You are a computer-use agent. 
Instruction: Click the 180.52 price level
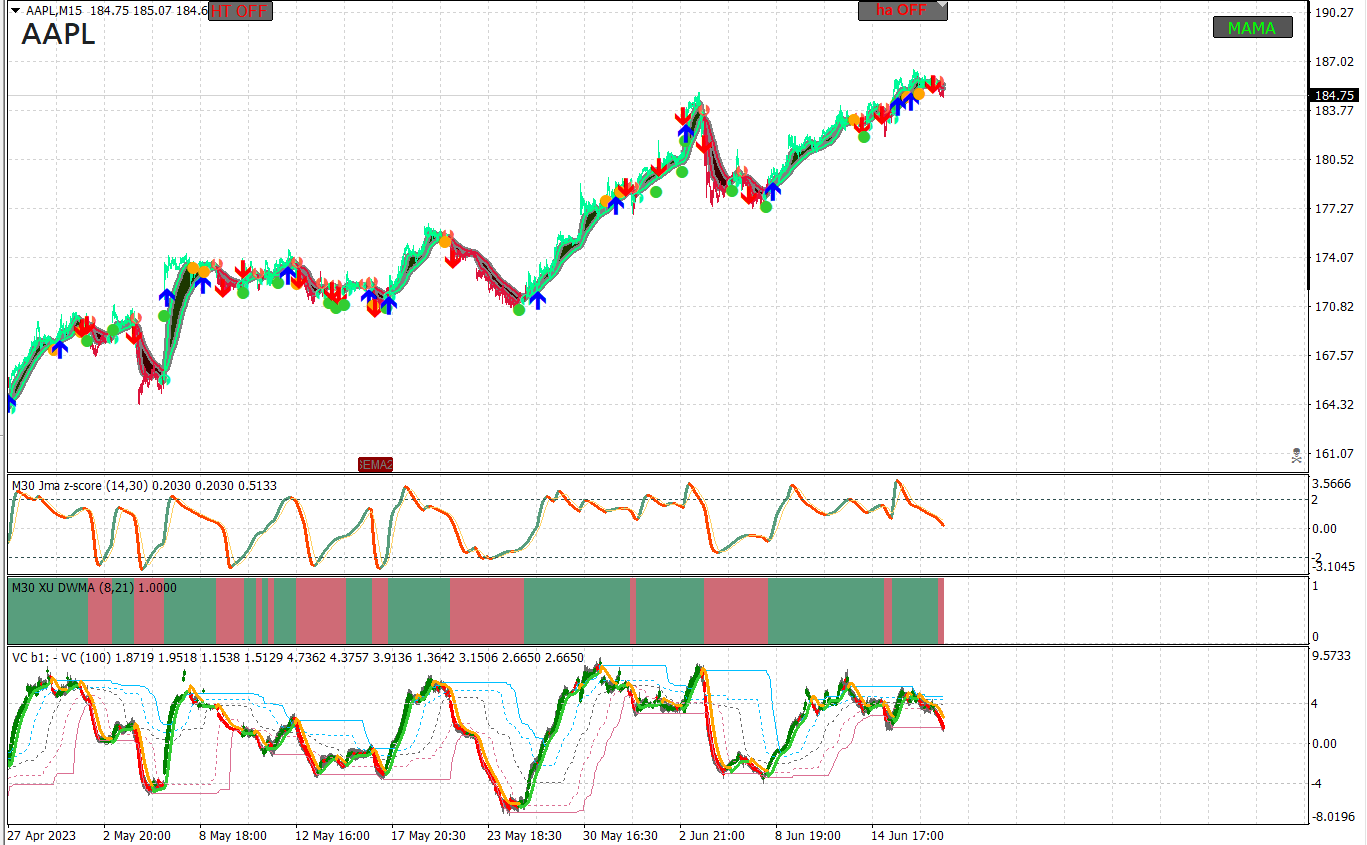click(1334, 160)
